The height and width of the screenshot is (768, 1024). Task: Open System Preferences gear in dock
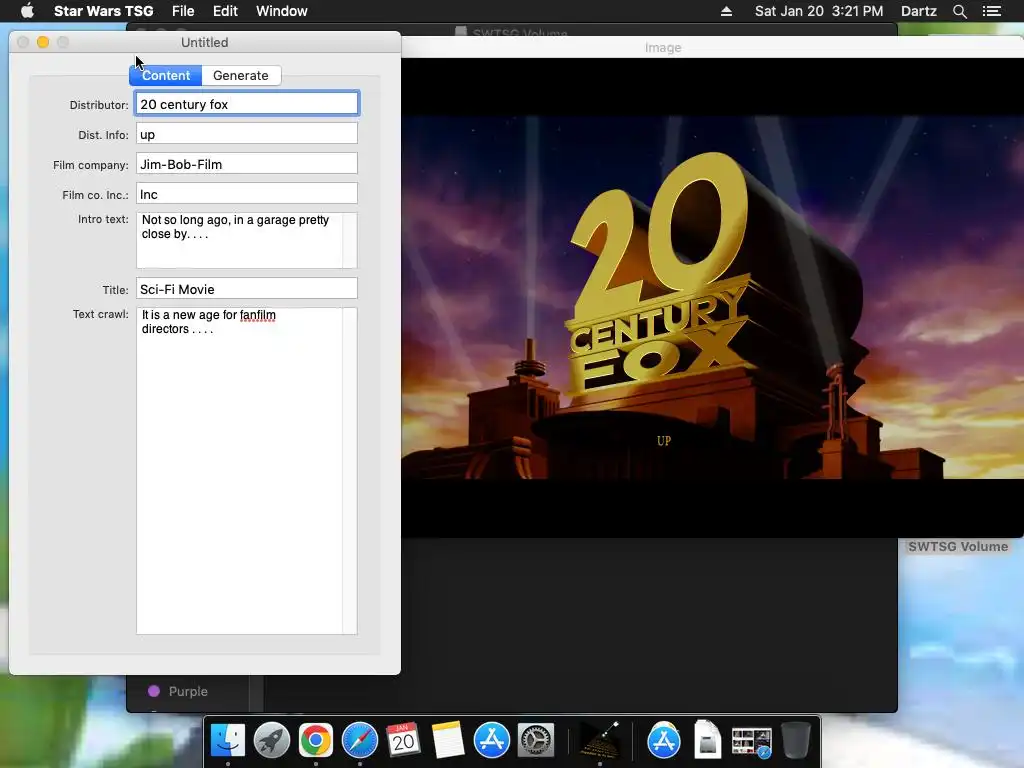click(536, 741)
